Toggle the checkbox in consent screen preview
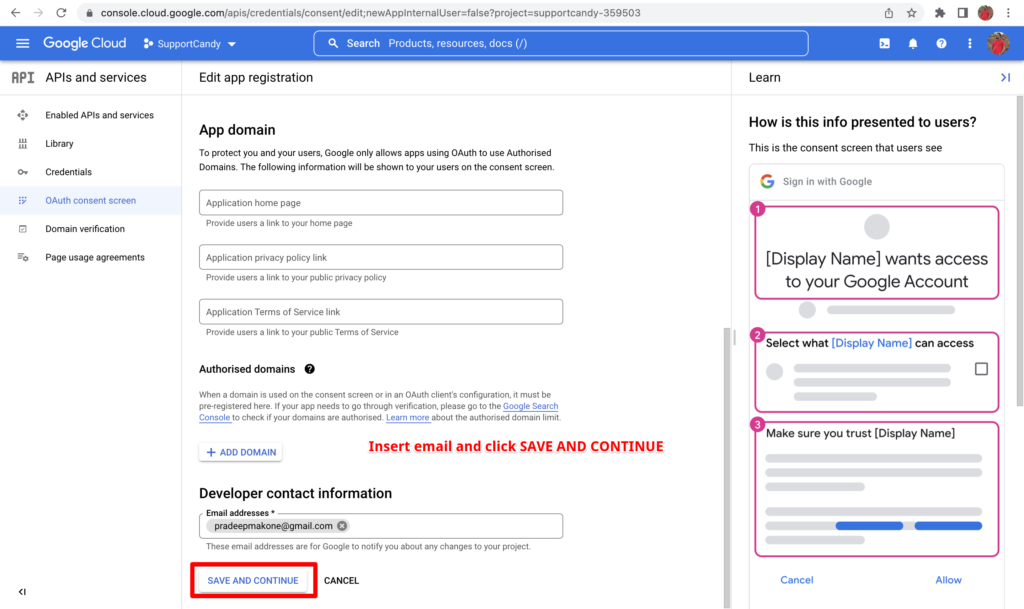The image size is (1024, 609). [x=981, y=369]
